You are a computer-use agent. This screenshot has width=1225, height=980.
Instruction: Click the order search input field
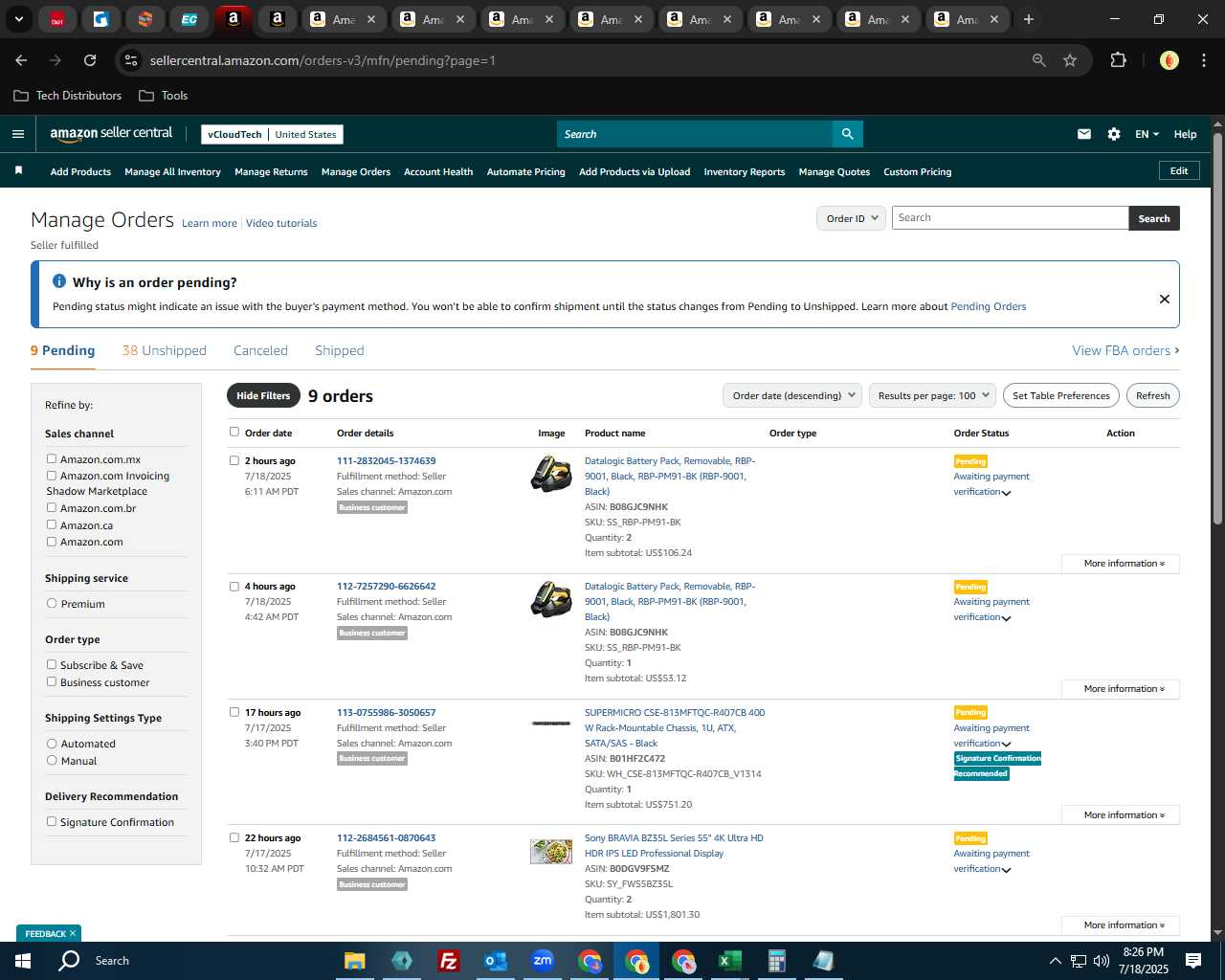[1010, 218]
